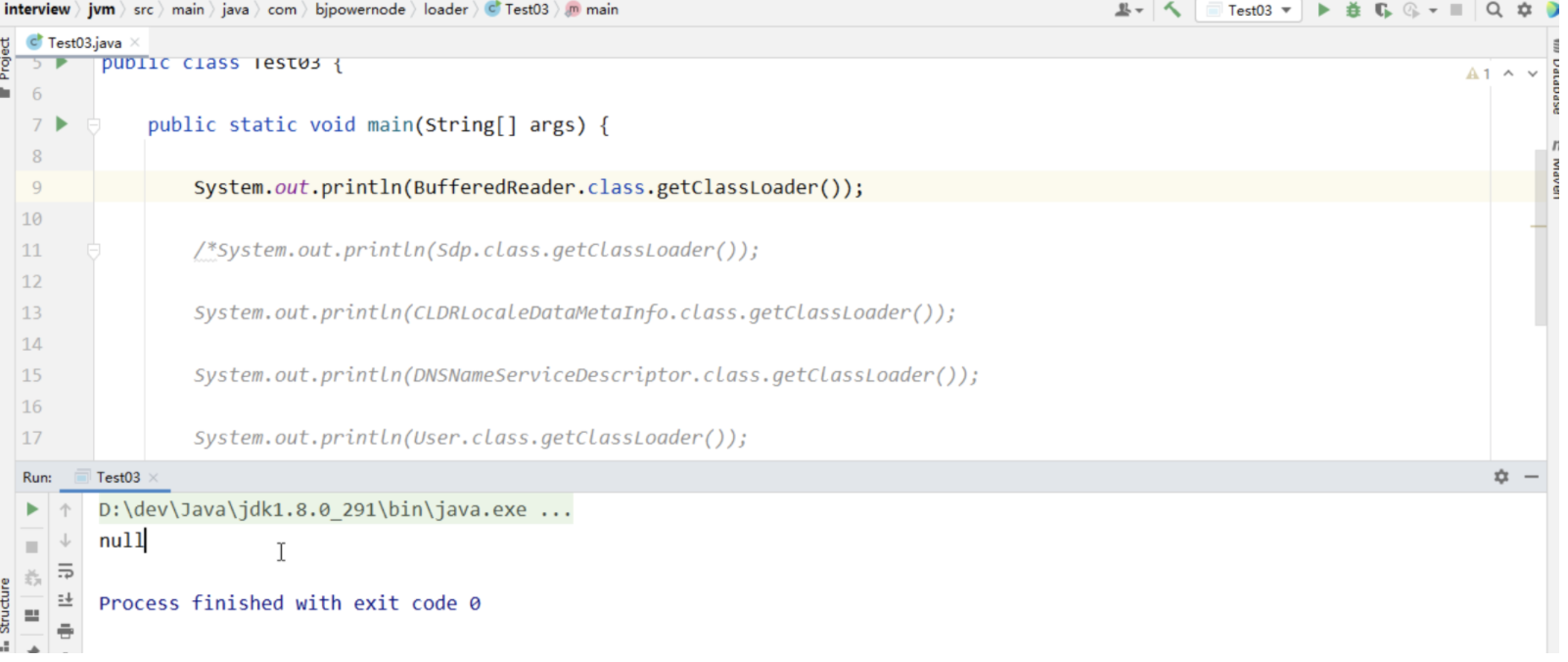
Task: Click 'src' in the breadcrumb
Action: pyautogui.click(x=144, y=9)
